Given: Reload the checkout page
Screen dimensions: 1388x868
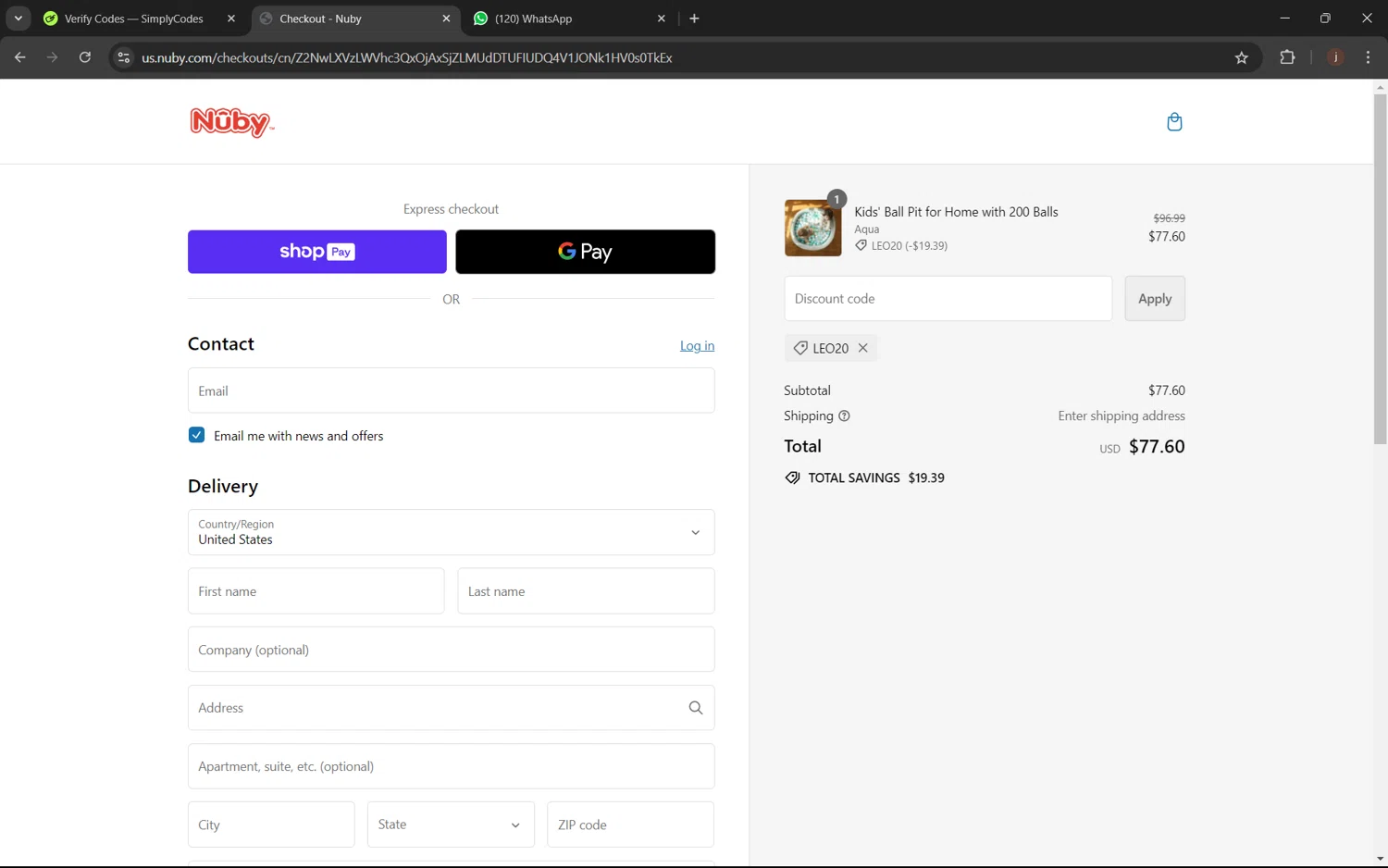Looking at the screenshot, I should tap(85, 57).
